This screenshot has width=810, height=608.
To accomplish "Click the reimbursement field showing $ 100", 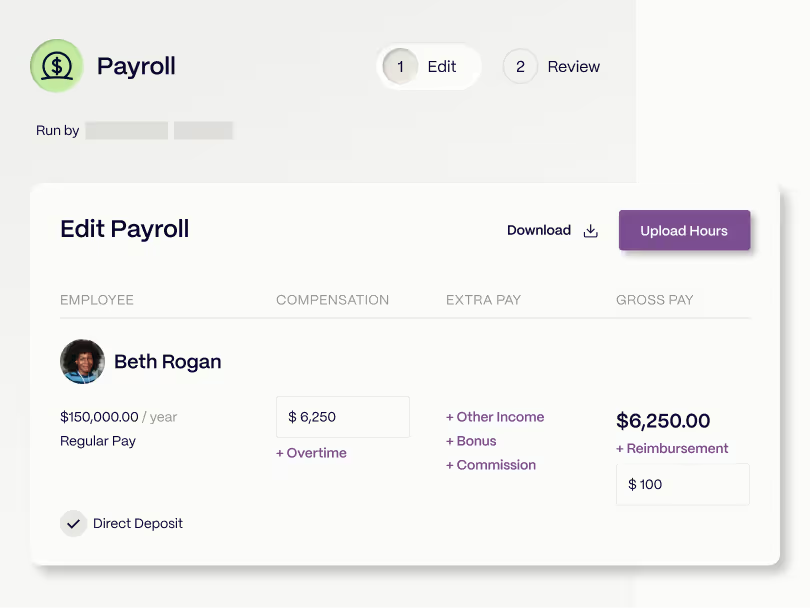I will click(x=682, y=484).
